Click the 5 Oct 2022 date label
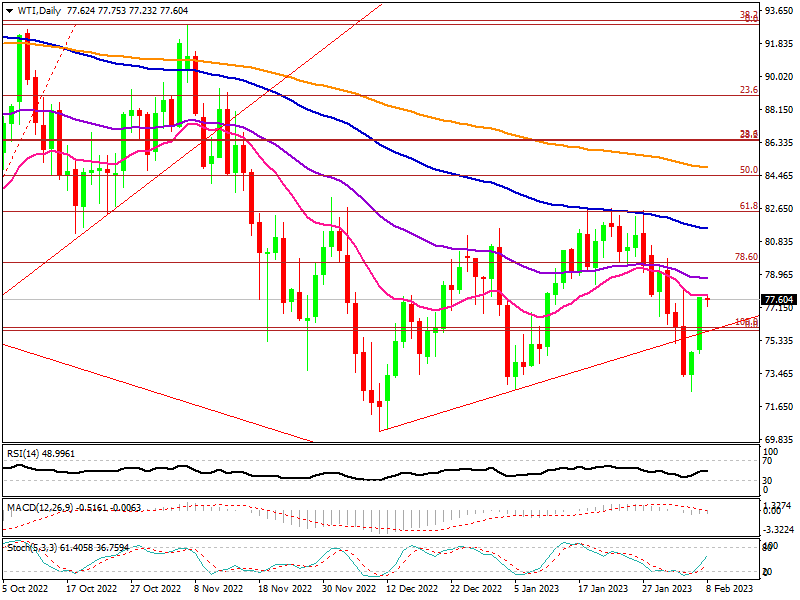The height and width of the screenshot is (600, 800). click(x=26, y=590)
